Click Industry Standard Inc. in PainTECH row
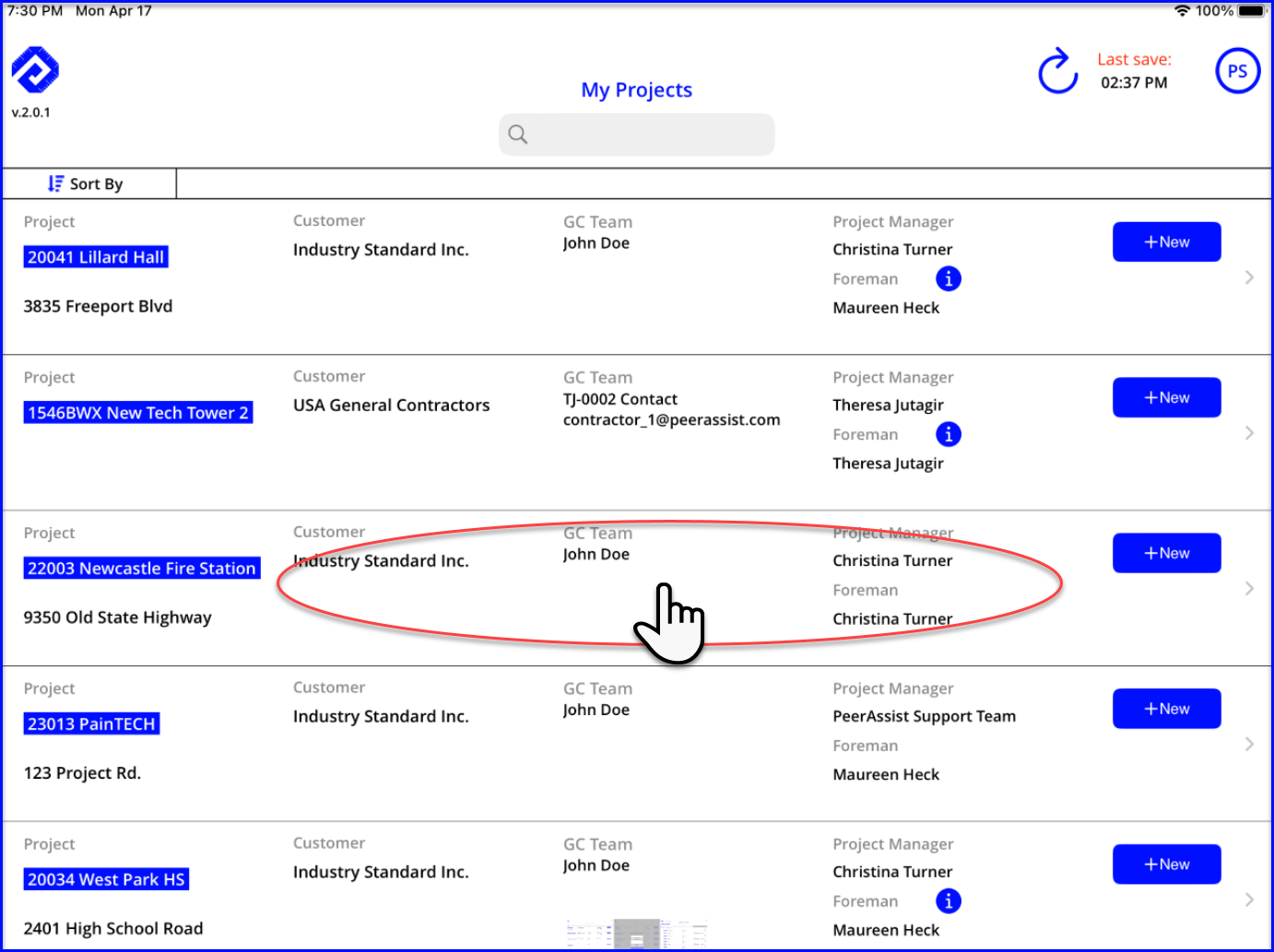 [381, 717]
